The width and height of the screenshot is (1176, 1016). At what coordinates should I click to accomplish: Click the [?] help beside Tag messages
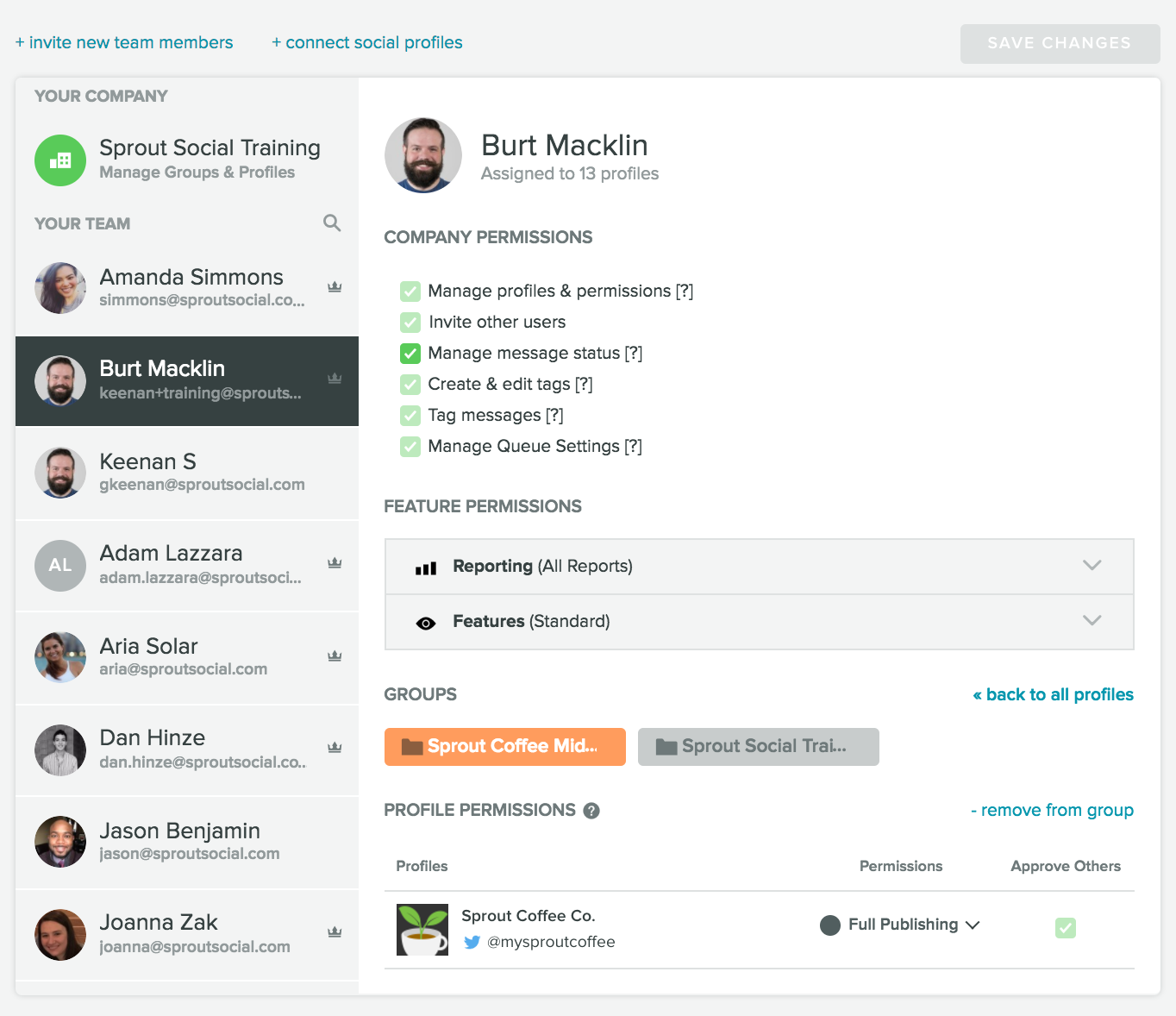[554, 416]
